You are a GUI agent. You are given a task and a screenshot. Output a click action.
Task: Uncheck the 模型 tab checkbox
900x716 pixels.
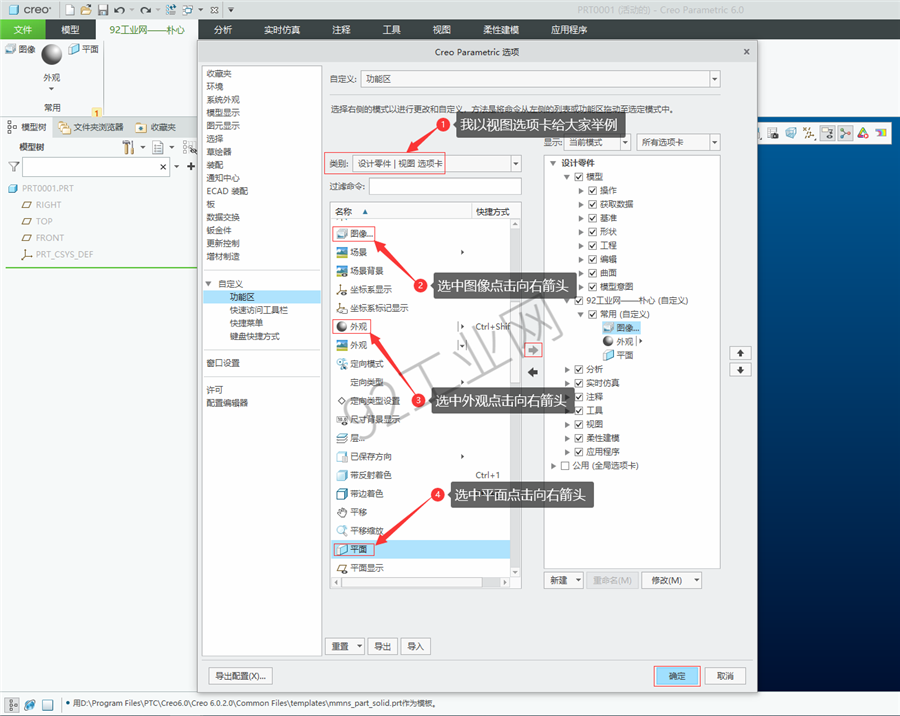tap(579, 177)
